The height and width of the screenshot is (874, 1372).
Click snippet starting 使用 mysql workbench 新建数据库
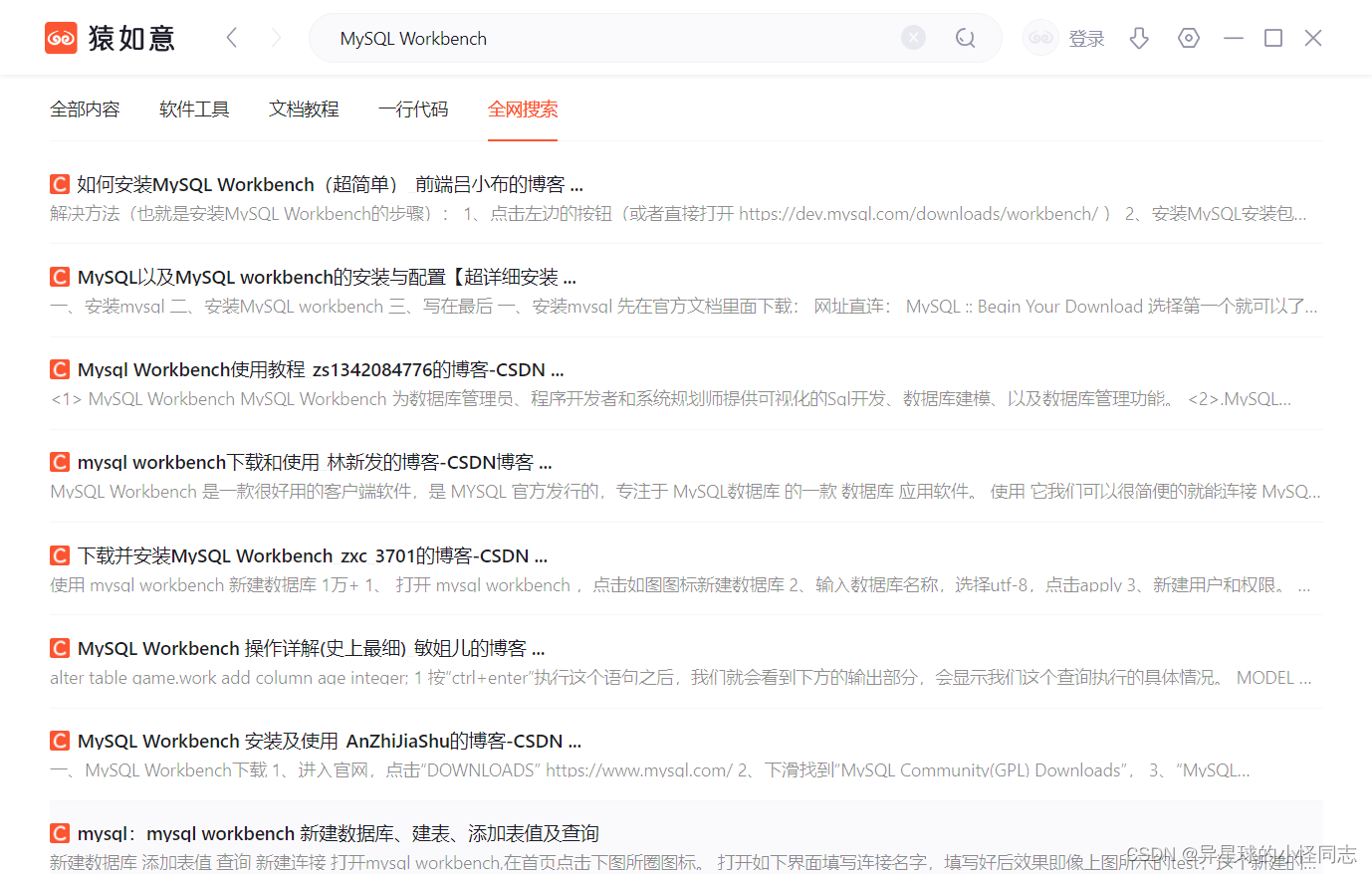[x=680, y=585]
